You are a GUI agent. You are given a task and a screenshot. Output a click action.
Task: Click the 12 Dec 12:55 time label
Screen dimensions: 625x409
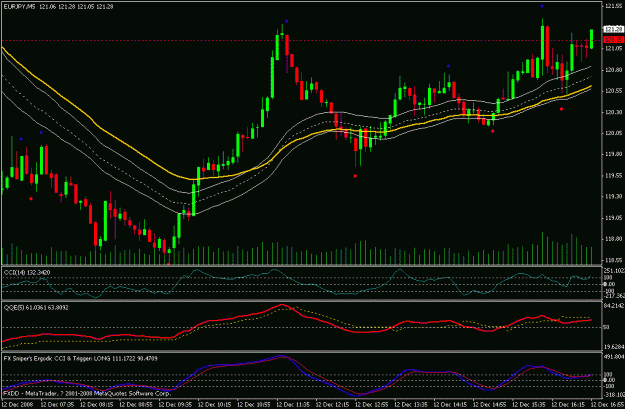(371, 404)
